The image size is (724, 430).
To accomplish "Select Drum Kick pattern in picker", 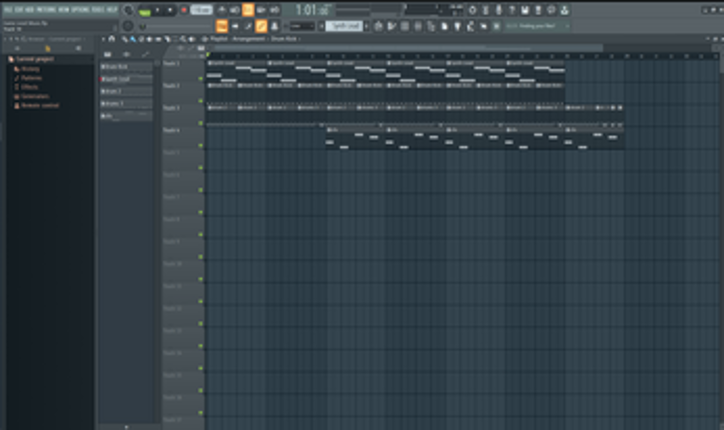I will pyautogui.click(x=126, y=67).
